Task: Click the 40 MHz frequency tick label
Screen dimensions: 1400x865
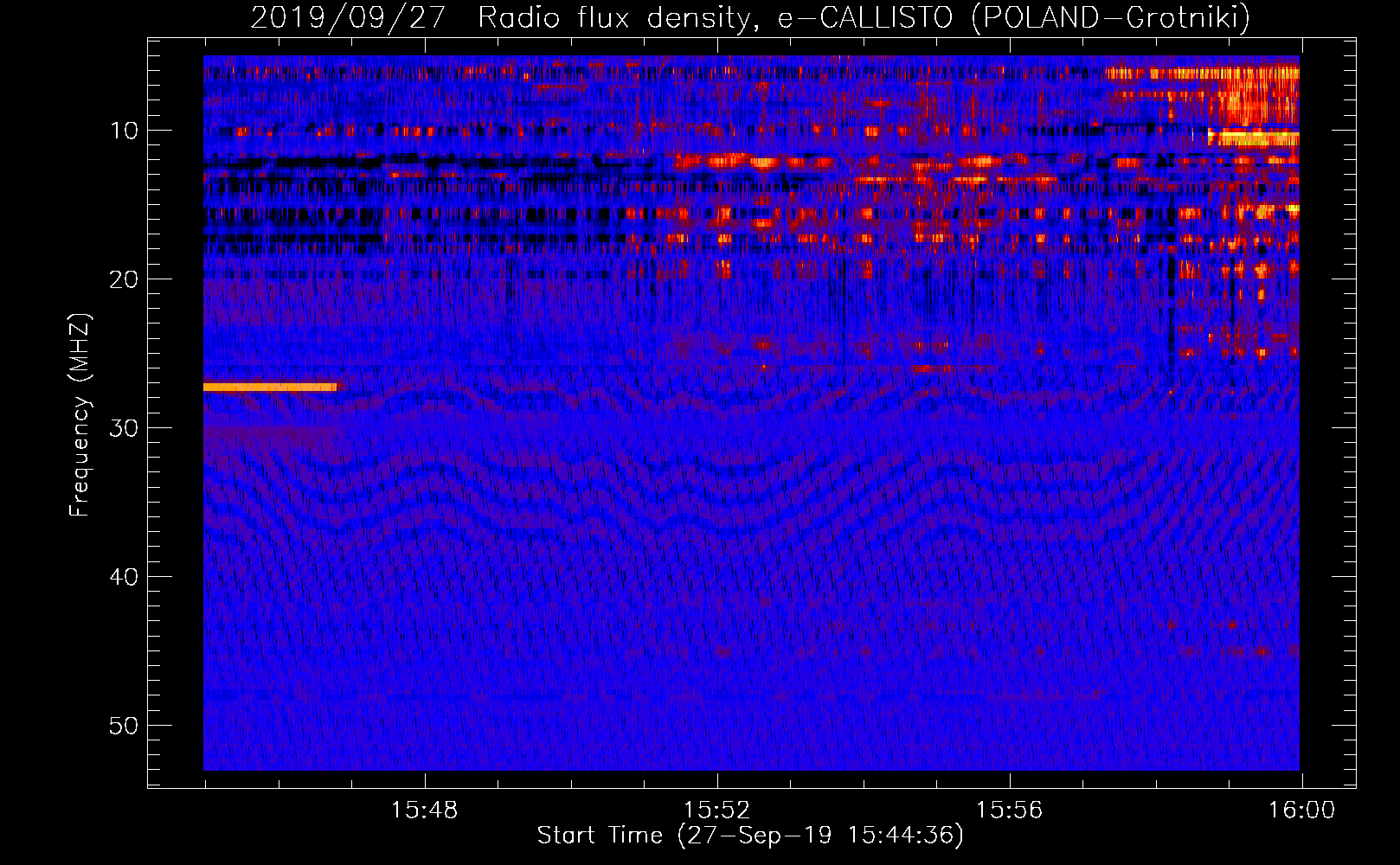Action: pyautogui.click(x=124, y=577)
